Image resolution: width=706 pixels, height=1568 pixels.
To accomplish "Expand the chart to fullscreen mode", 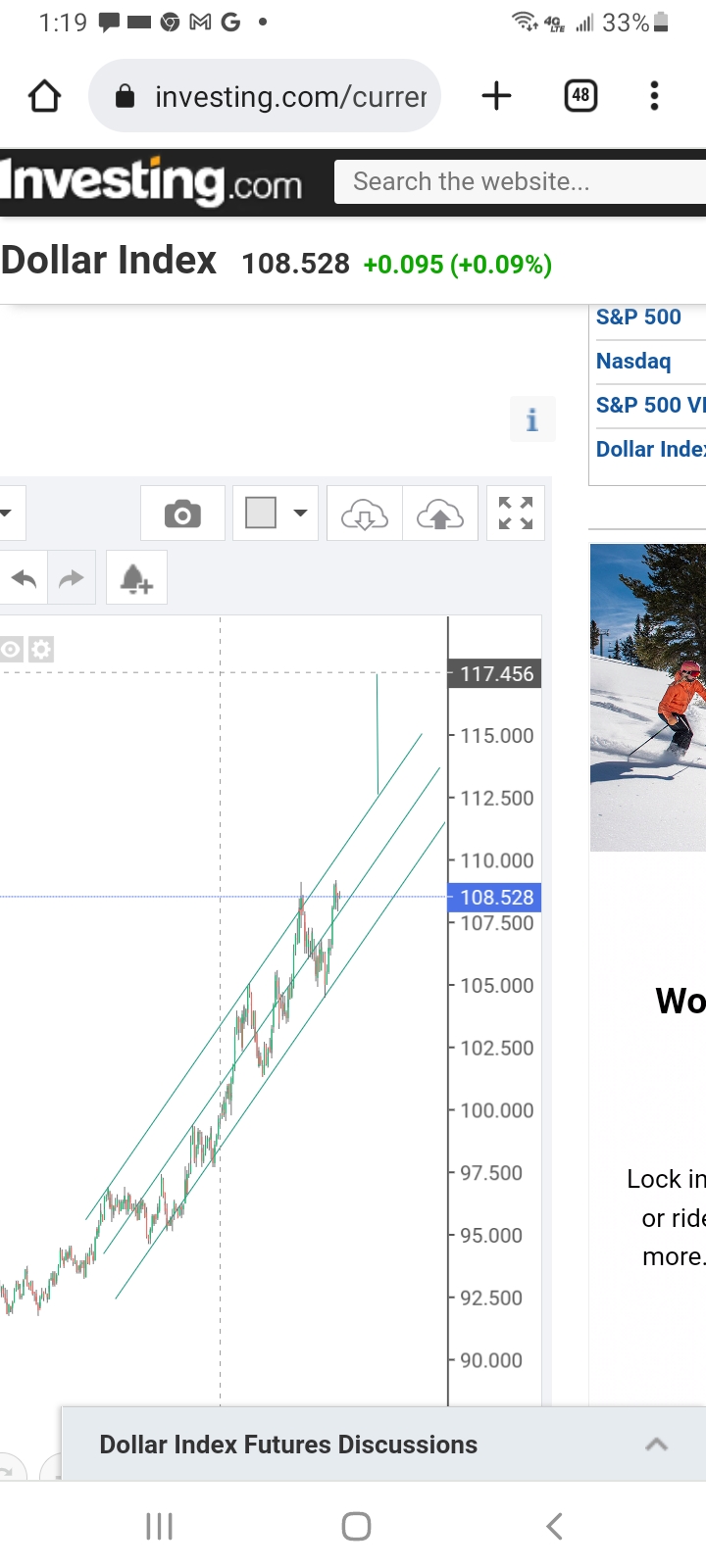I will 516,514.
